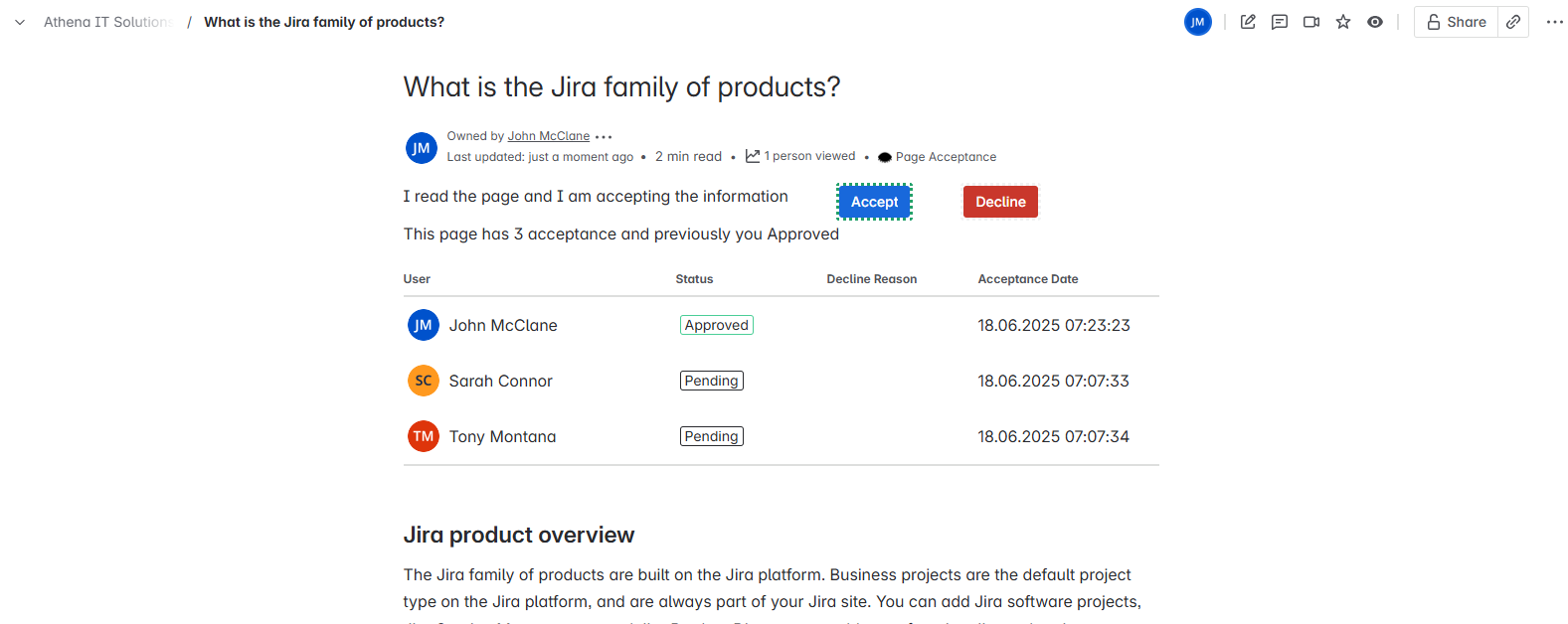Open the page comments icon
The width and height of the screenshot is (1568, 624).
tap(1280, 22)
